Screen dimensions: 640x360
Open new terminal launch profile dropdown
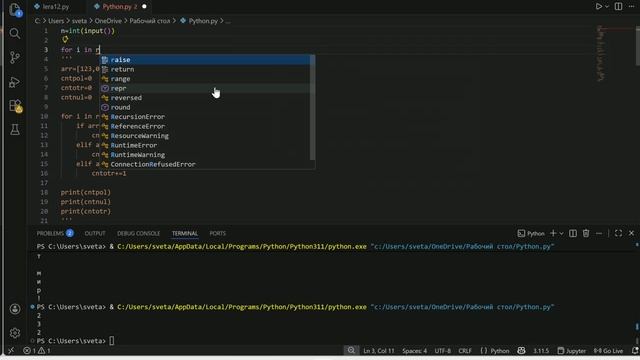click(x=562, y=233)
